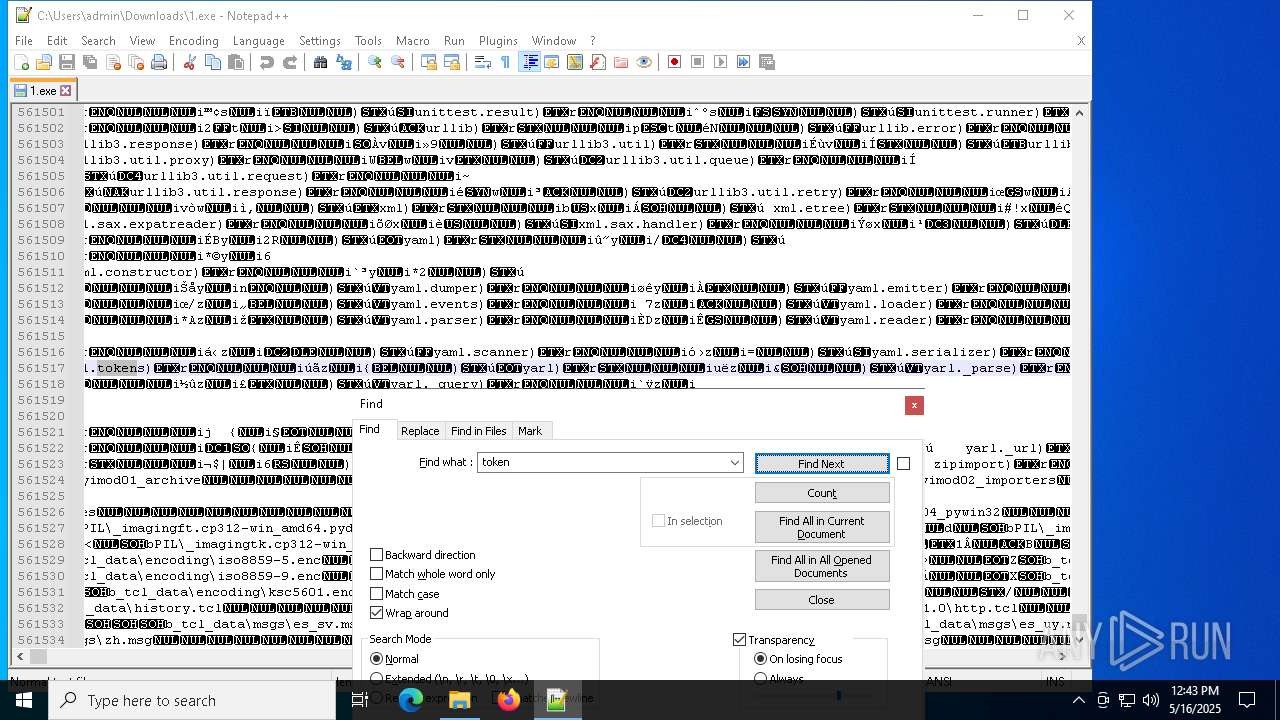1280x720 pixels.
Task: Open the Plugins menu
Action: click(498, 41)
